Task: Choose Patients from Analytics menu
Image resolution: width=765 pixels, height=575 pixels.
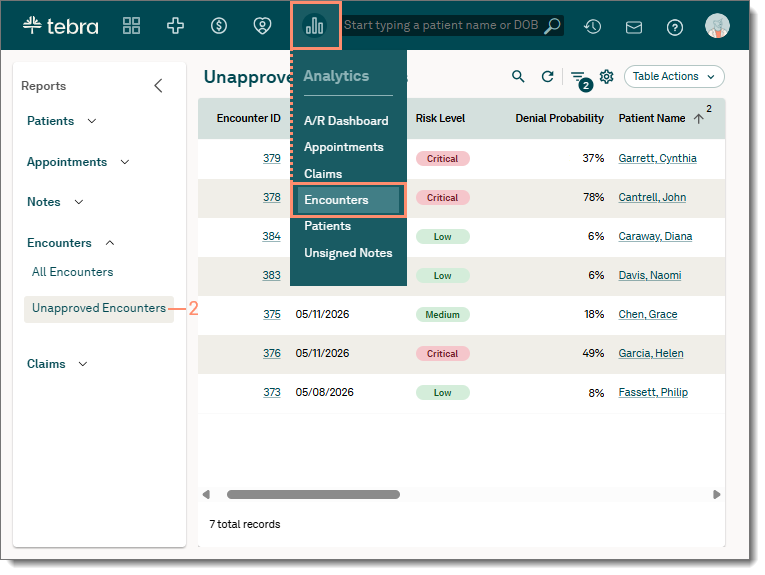Action: click(x=327, y=226)
